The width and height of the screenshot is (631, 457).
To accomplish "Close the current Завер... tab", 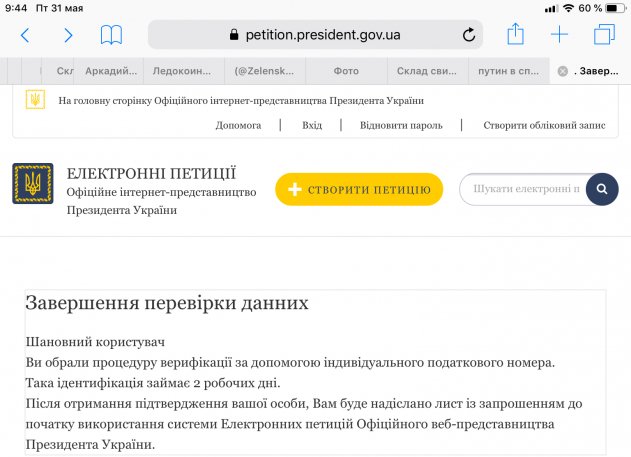I will pyautogui.click(x=563, y=71).
